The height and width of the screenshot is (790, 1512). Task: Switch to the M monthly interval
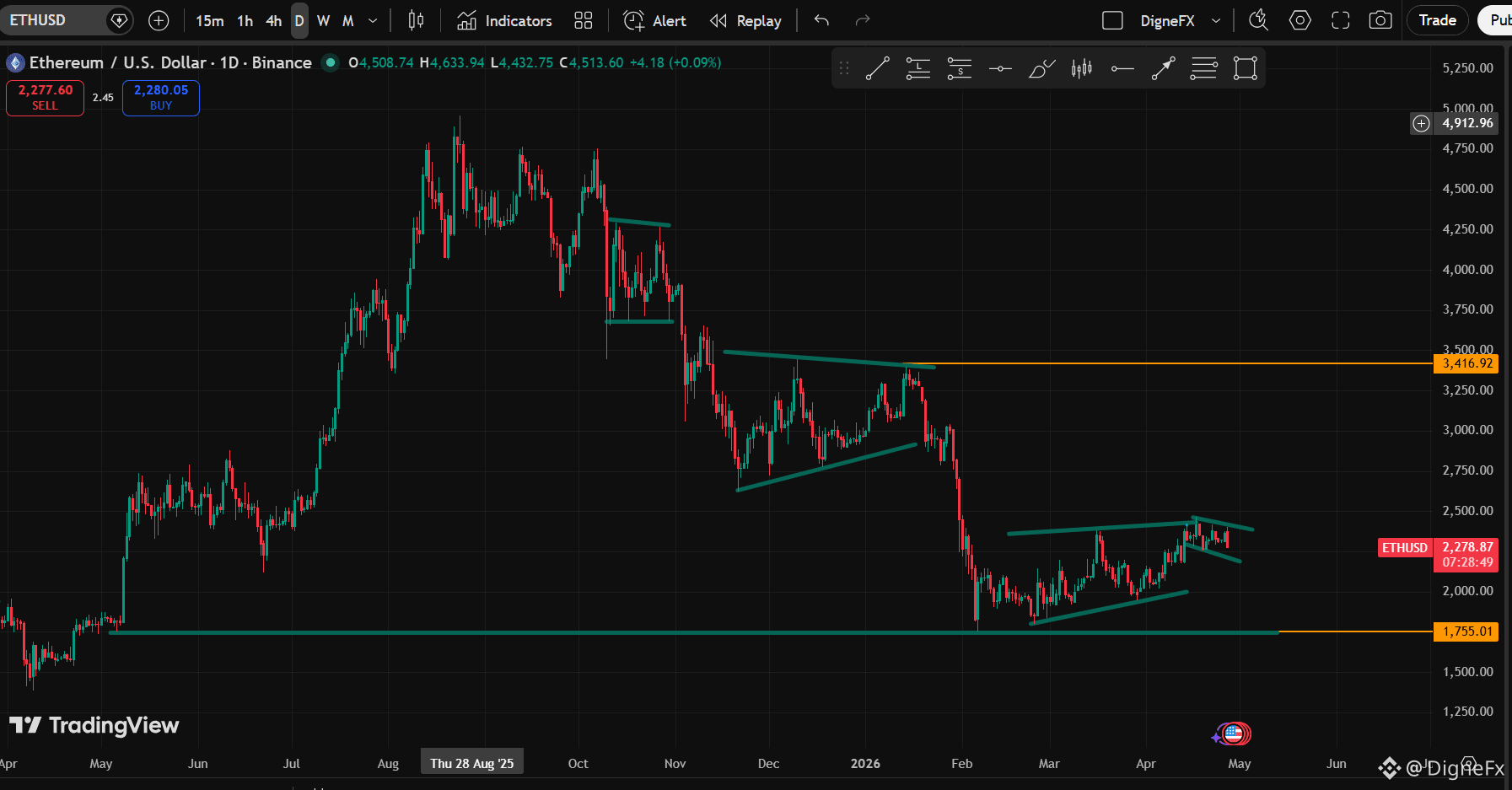[348, 20]
